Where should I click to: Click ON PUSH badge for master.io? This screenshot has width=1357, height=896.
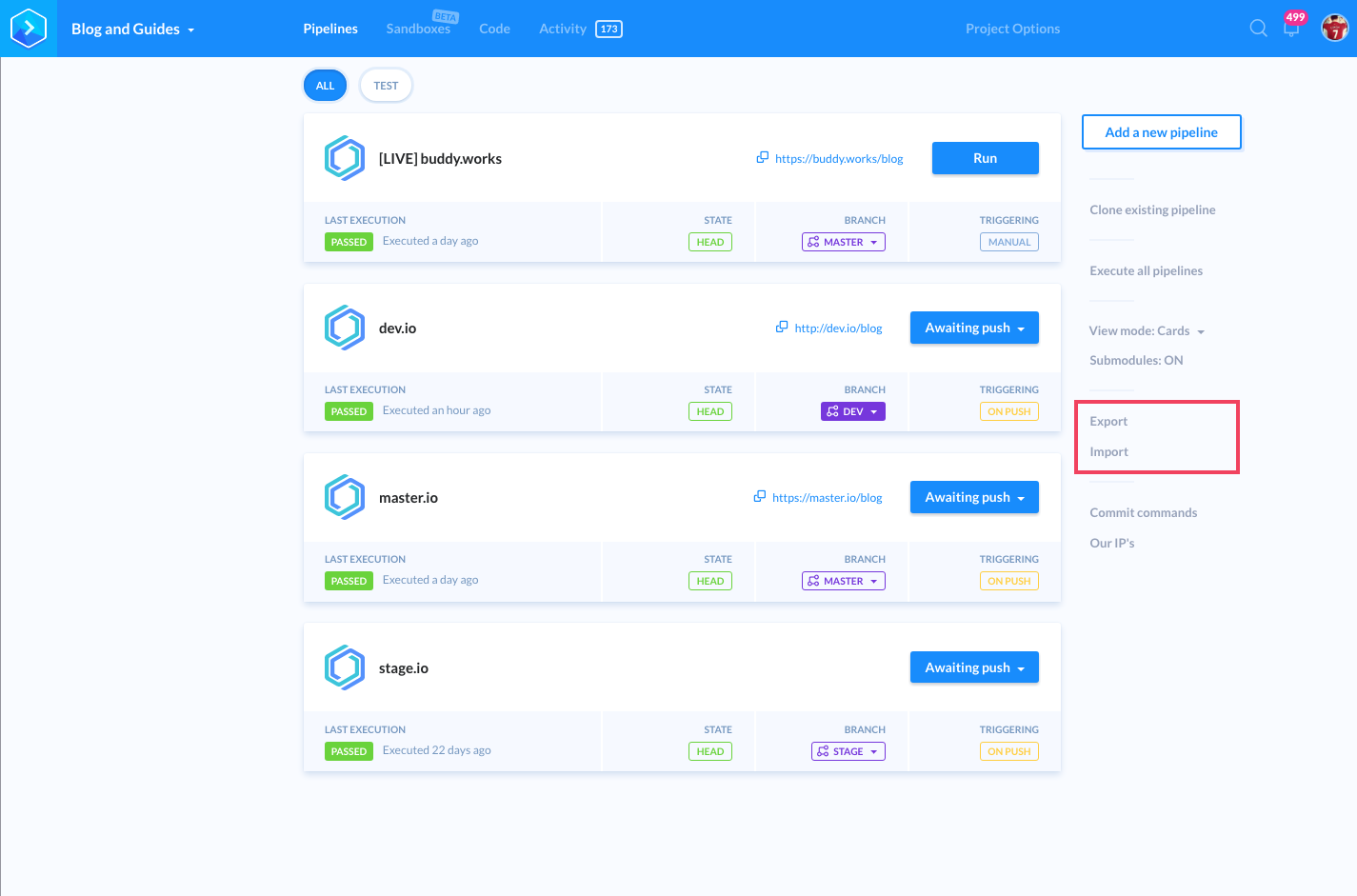1009,581
